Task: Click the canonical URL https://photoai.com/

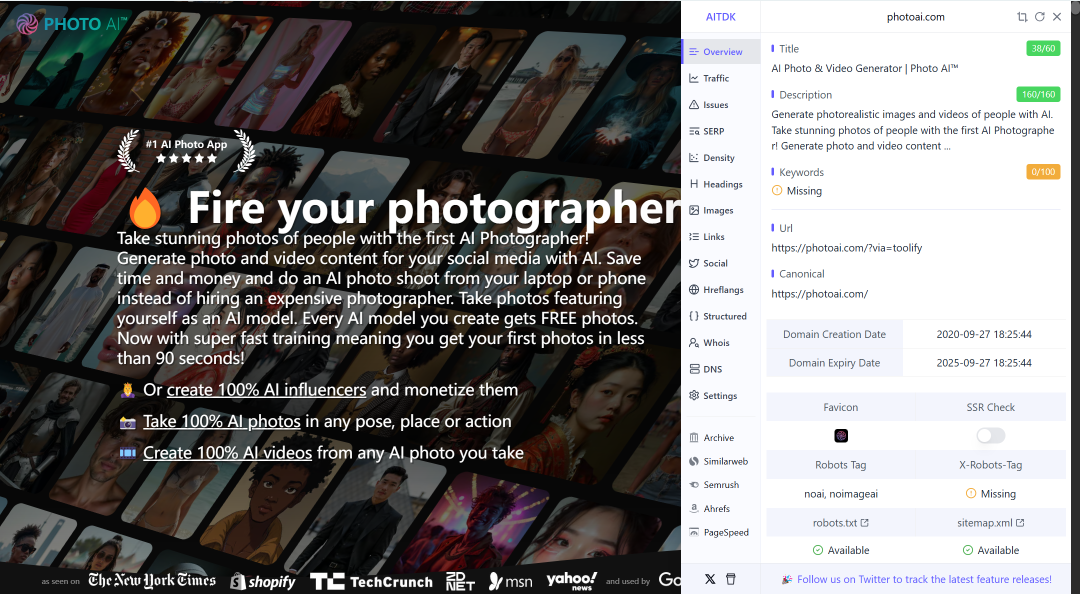Action: 820,294
